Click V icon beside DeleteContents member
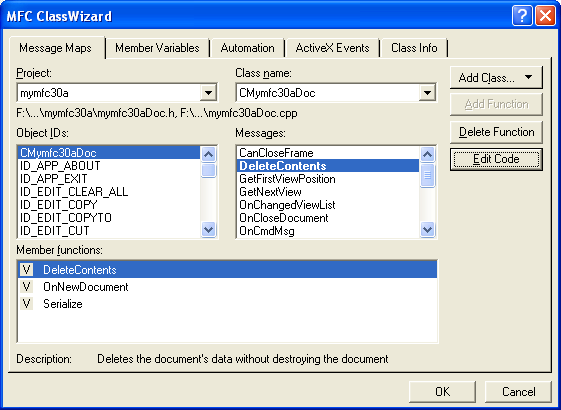This screenshot has width=561, height=410. (x=26, y=270)
